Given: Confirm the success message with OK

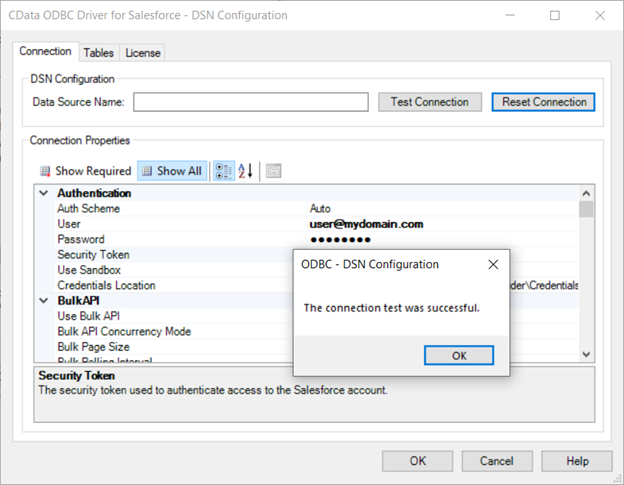Looking at the screenshot, I should point(458,355).
